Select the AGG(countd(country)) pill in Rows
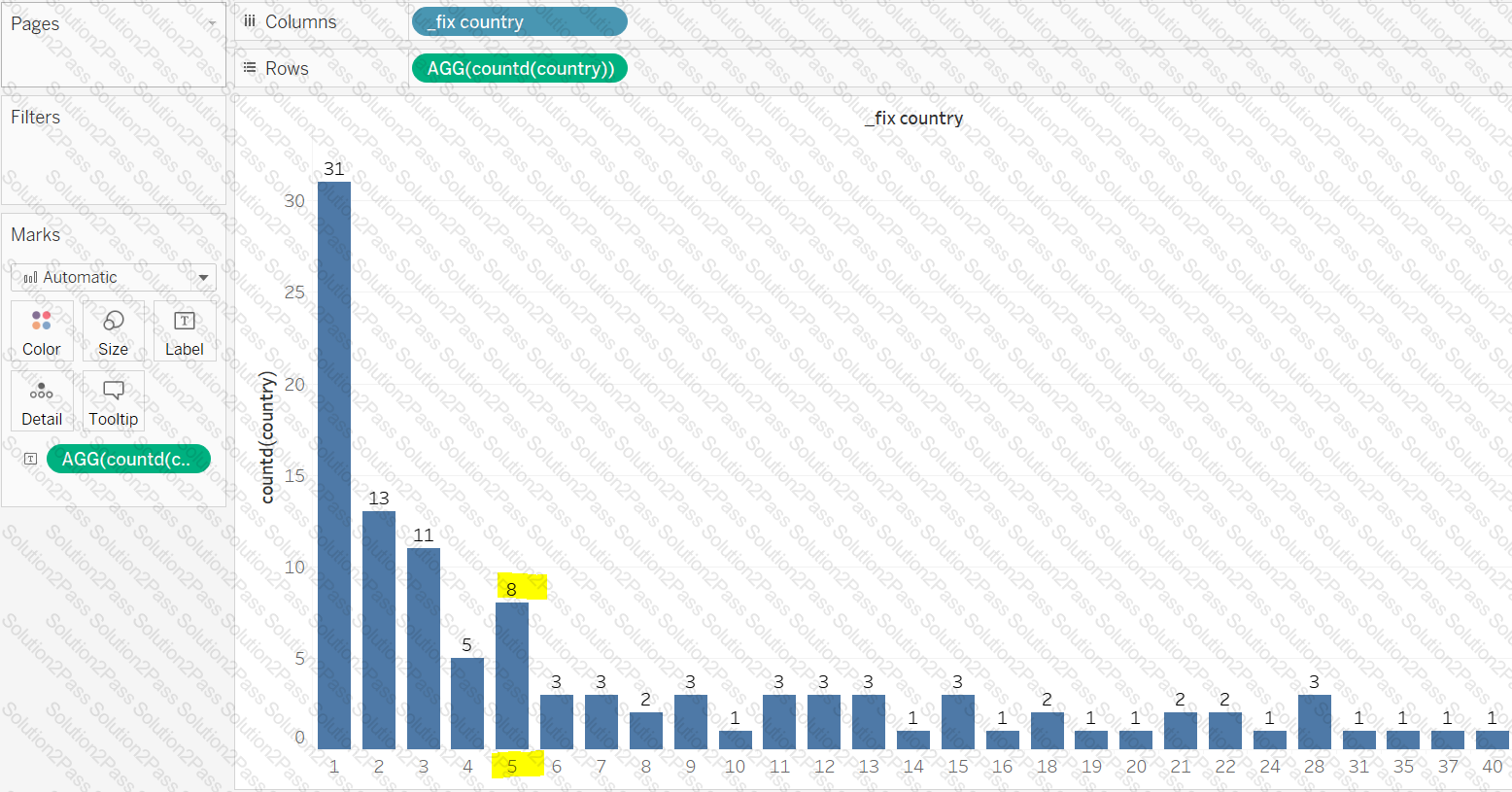Screen dimensions: 1512x792 point(519,68)
